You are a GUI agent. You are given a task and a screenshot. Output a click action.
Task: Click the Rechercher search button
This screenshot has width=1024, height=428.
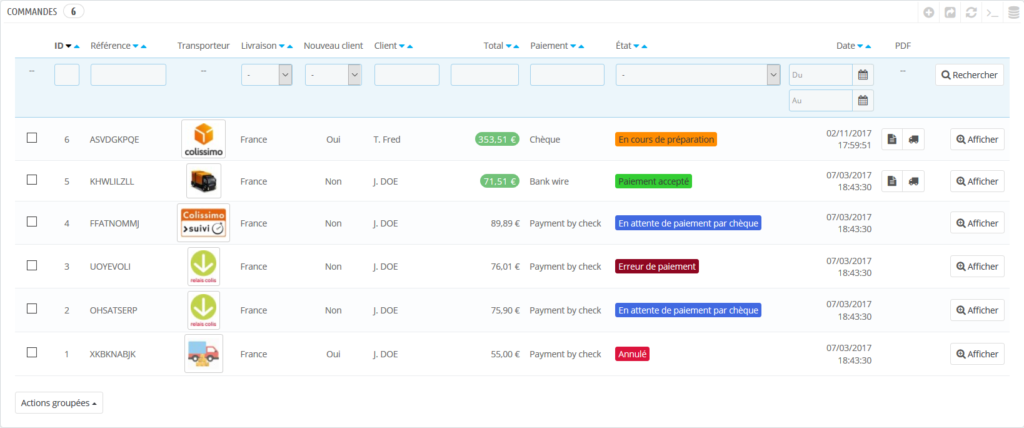tap(969, 75)
